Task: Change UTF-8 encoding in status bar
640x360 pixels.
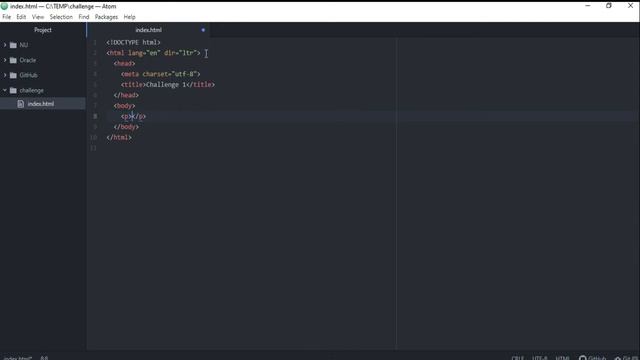Action: (x=540, y=358)
